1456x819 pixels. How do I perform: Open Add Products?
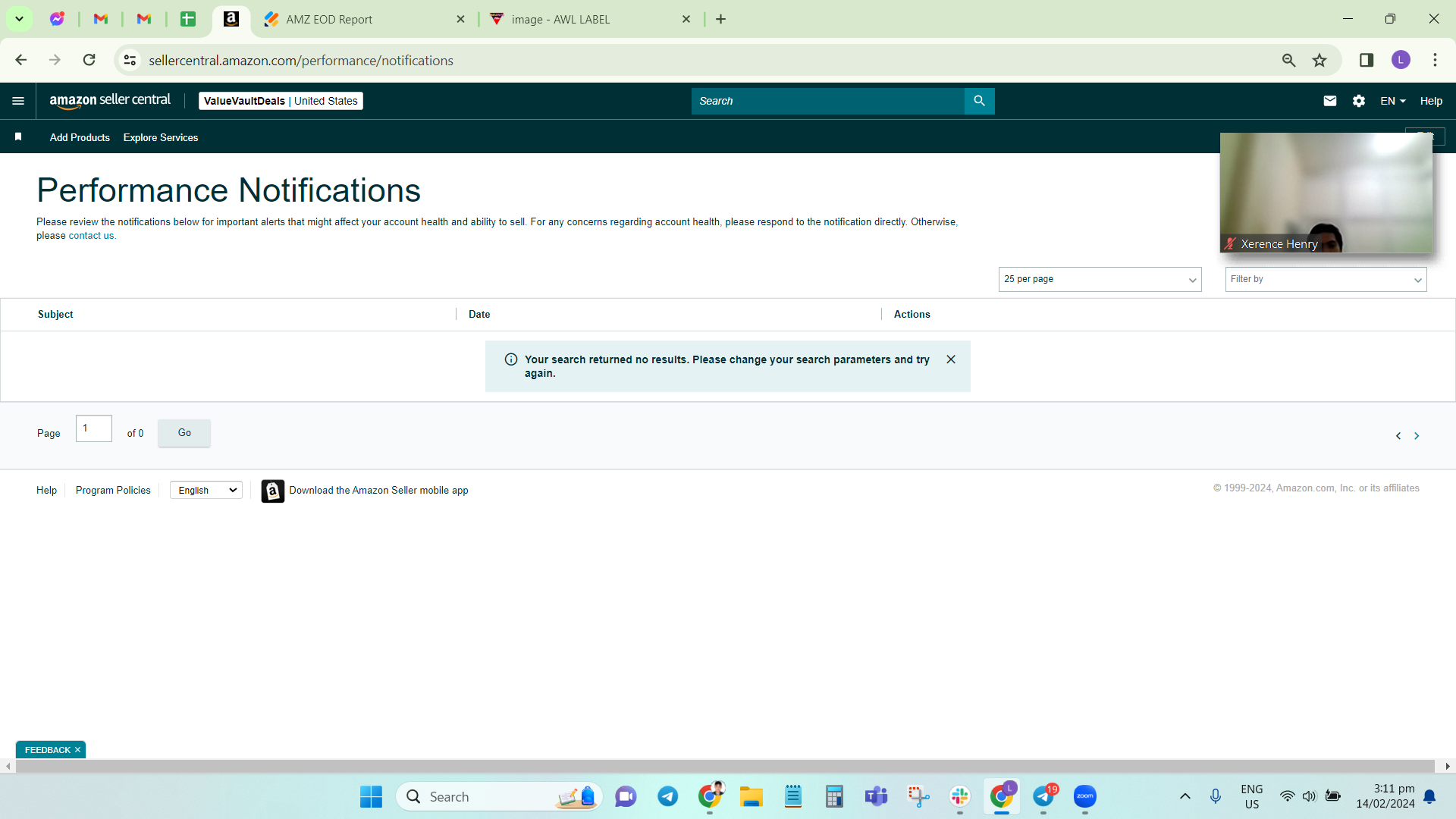(80, 137)
